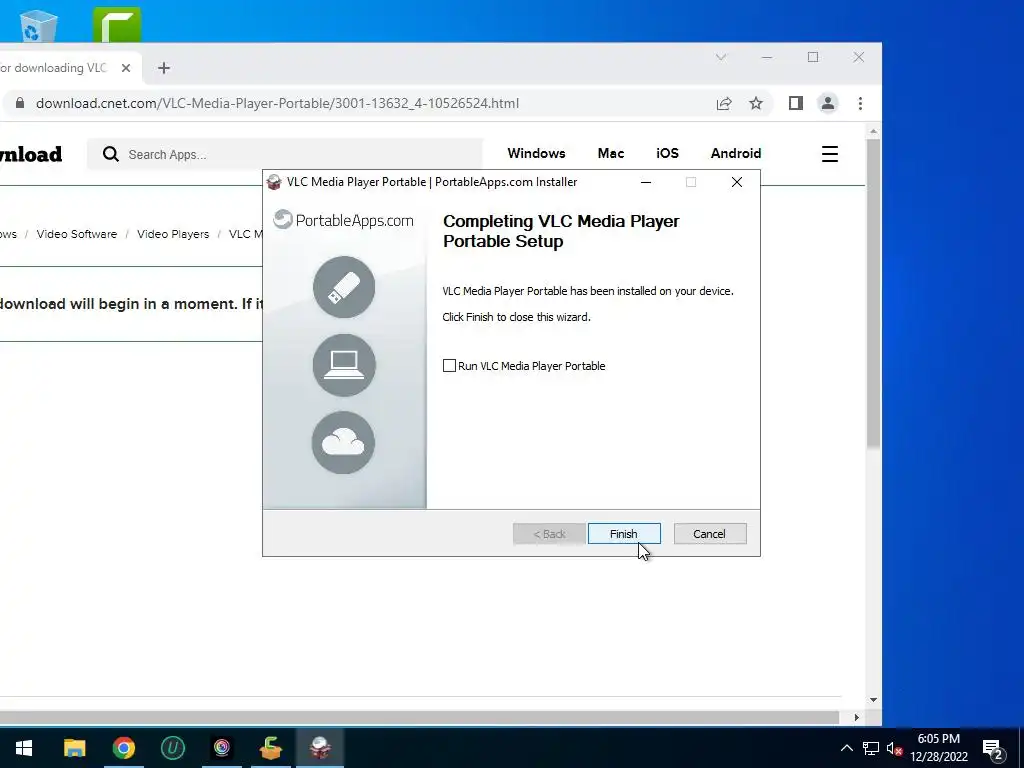
Task: Open Chrome side panel
Action: (795, 103)
